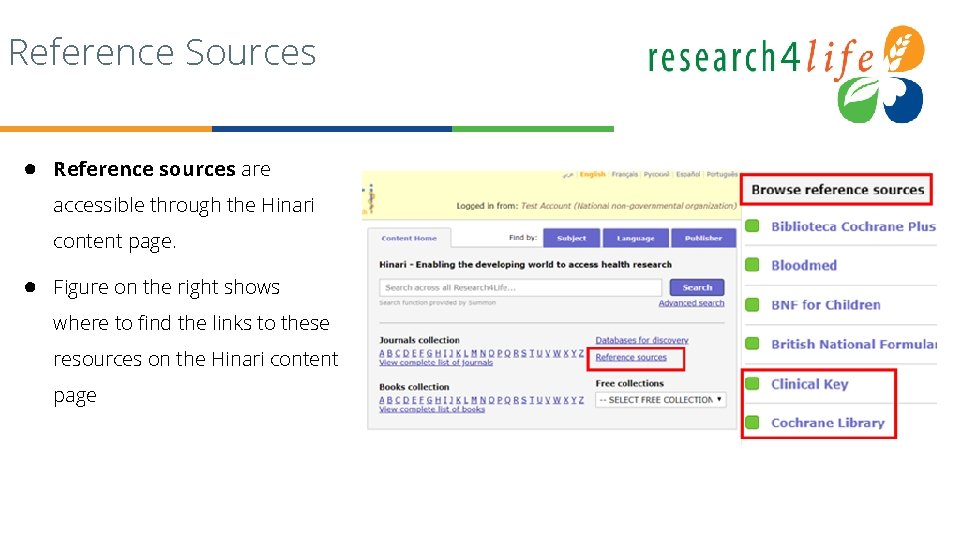Open the Databases for discovery link
Screen dimensions: 960x540
click(642, 340)
